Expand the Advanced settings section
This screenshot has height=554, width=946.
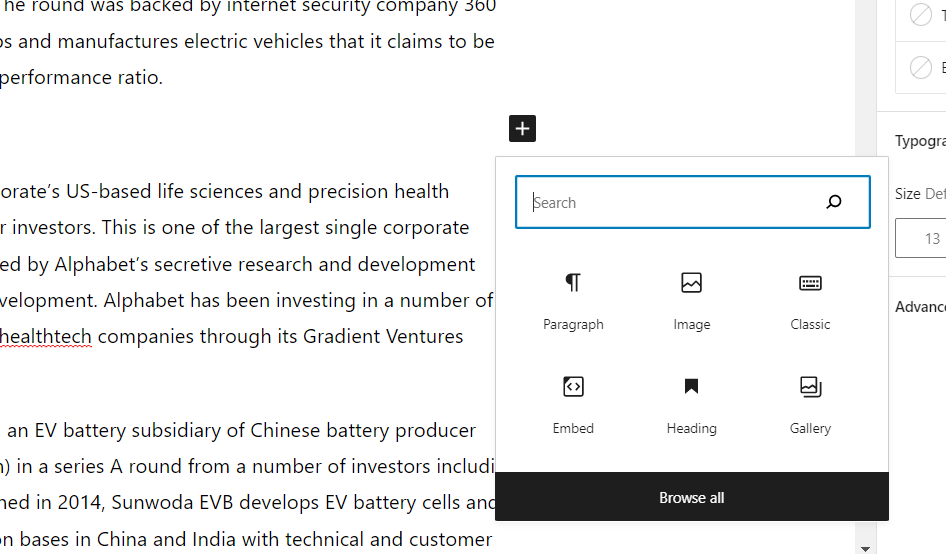(x=919, y=307)
